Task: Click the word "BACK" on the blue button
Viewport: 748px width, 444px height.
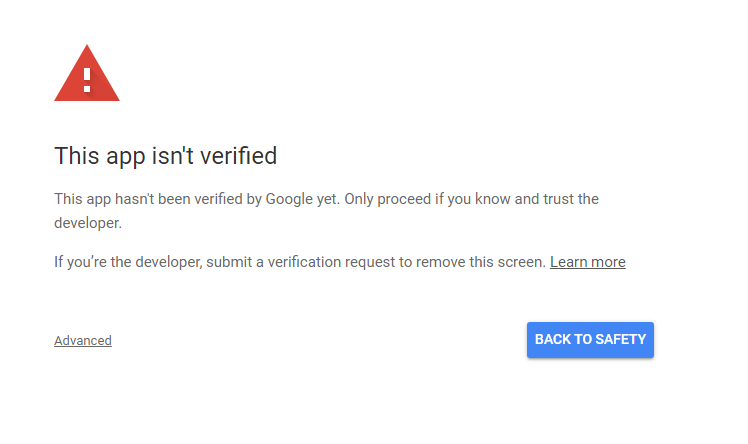Action: click(553, 339)
